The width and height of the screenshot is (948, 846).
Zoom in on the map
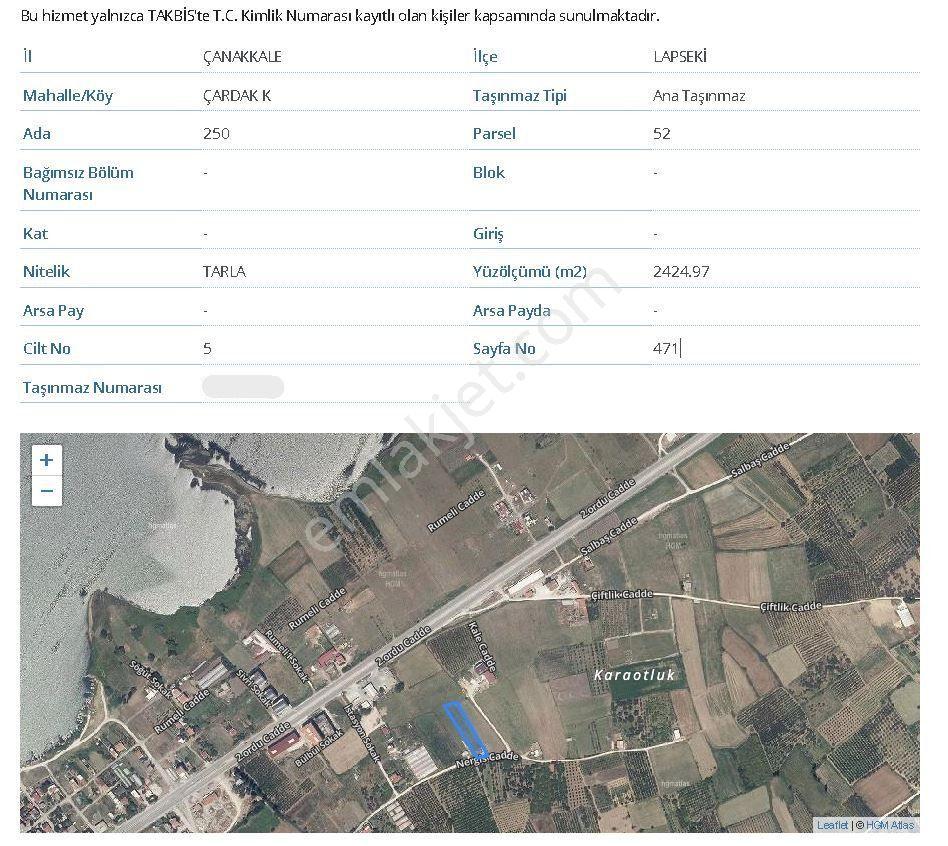coord(47,460)
